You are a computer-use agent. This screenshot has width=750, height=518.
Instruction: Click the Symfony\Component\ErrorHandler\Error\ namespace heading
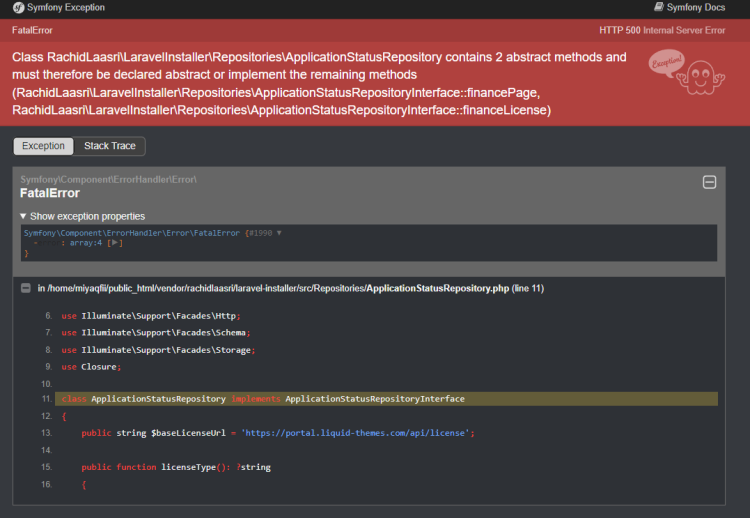click(108, 179)
